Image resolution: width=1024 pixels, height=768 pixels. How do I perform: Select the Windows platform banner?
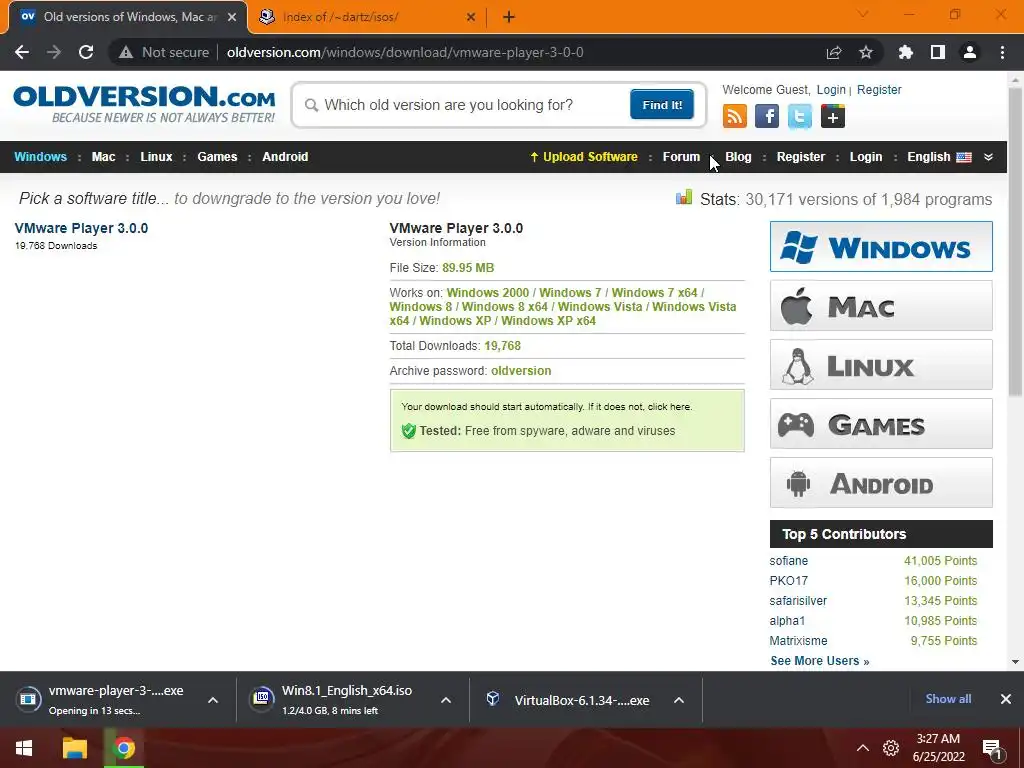(881, 246)
